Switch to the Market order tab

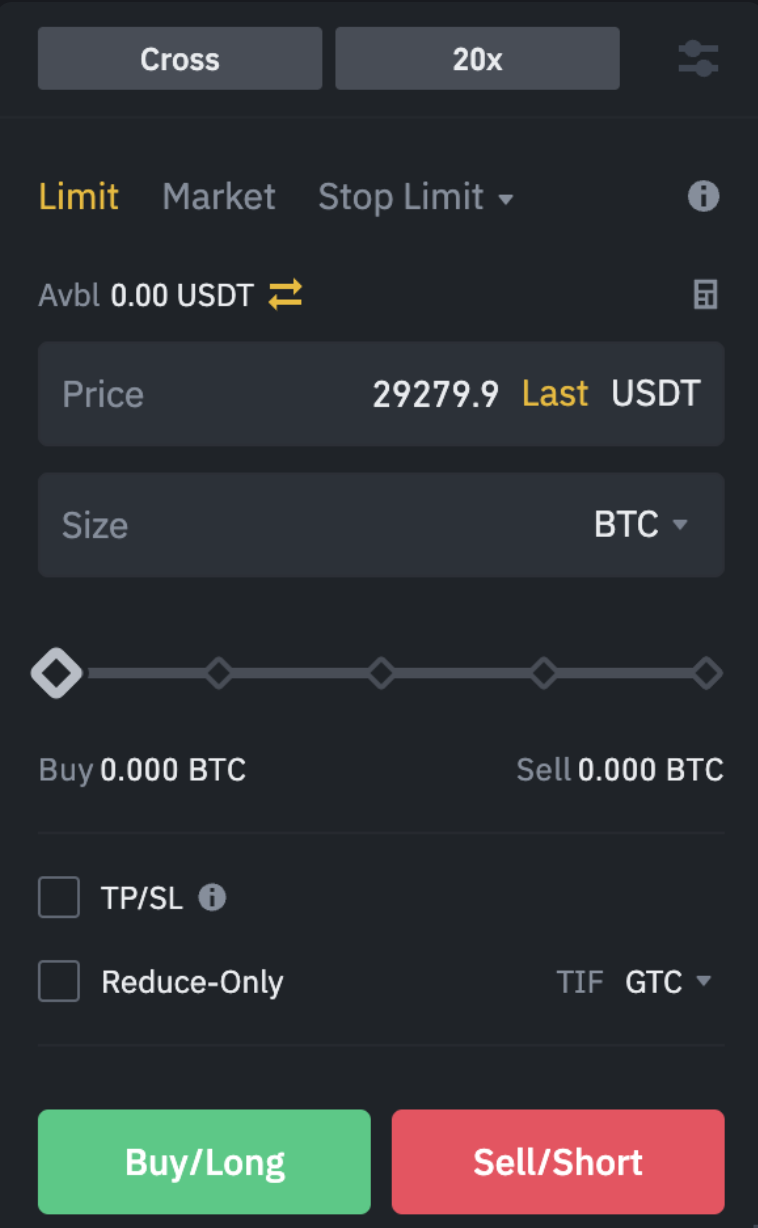pyautogui.click(x=218, y=197)
